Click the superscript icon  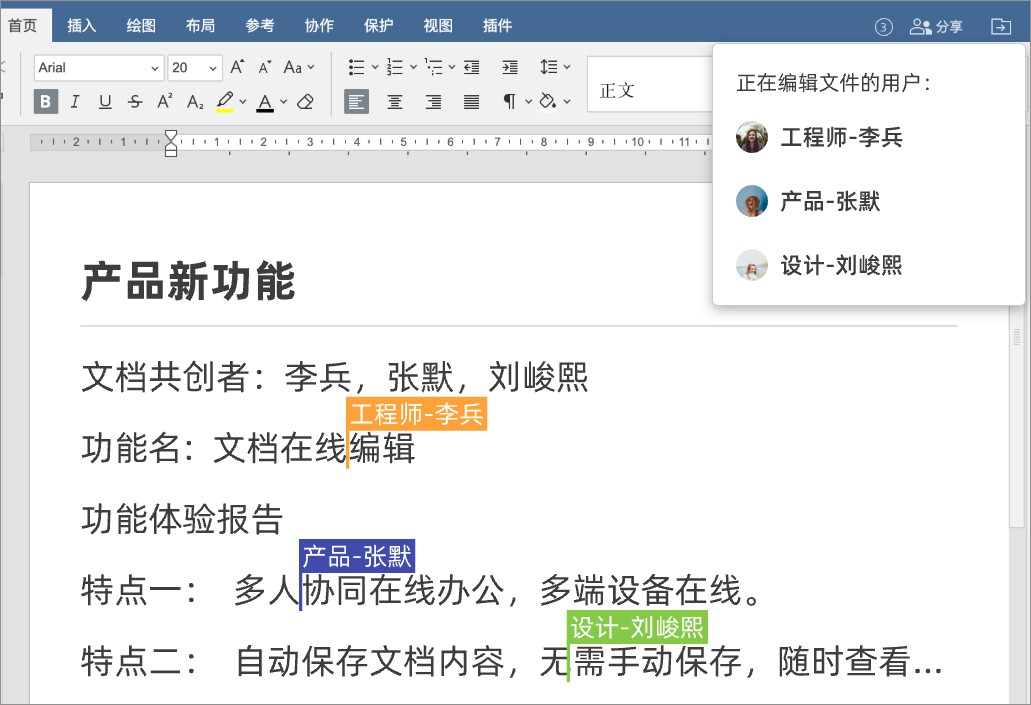pyautogui.click(x=165, y=101)
